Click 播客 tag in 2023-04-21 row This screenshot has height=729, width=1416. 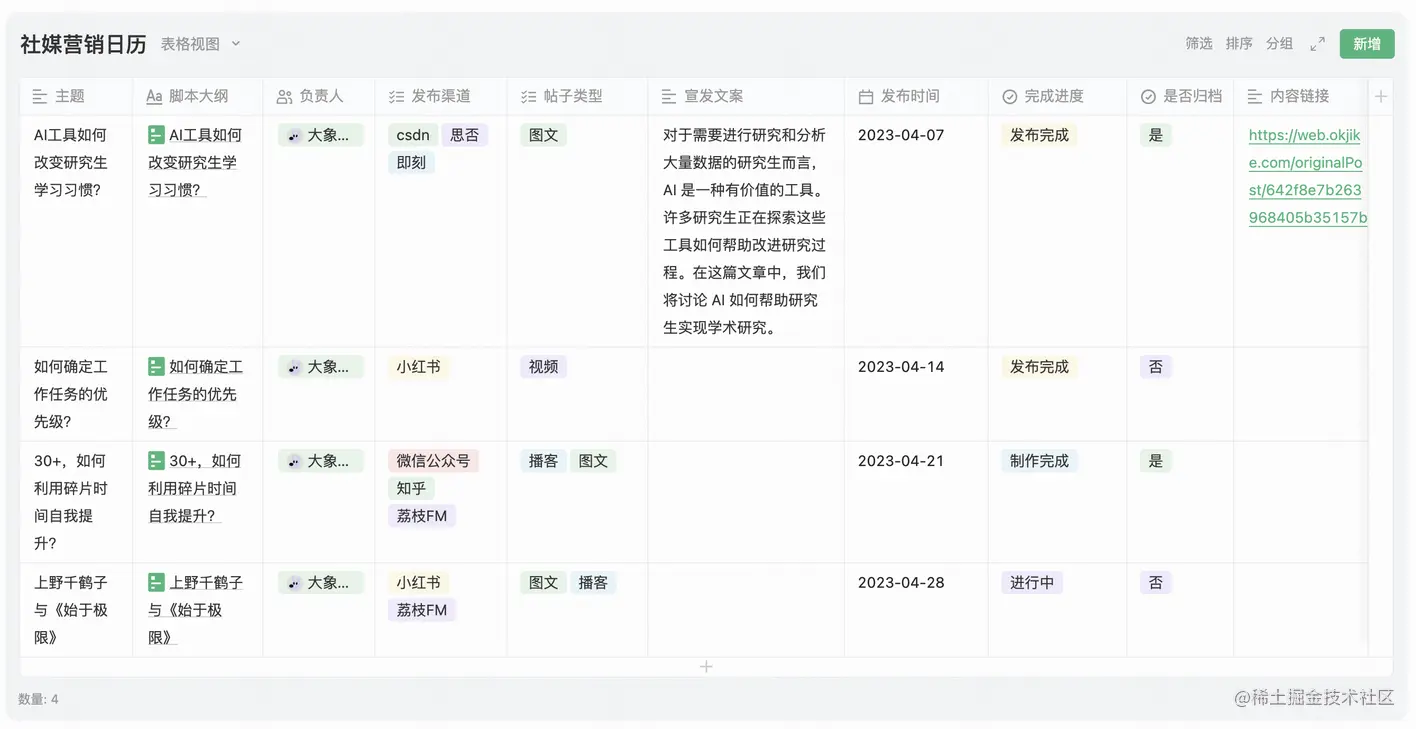(x=543, y=461)
